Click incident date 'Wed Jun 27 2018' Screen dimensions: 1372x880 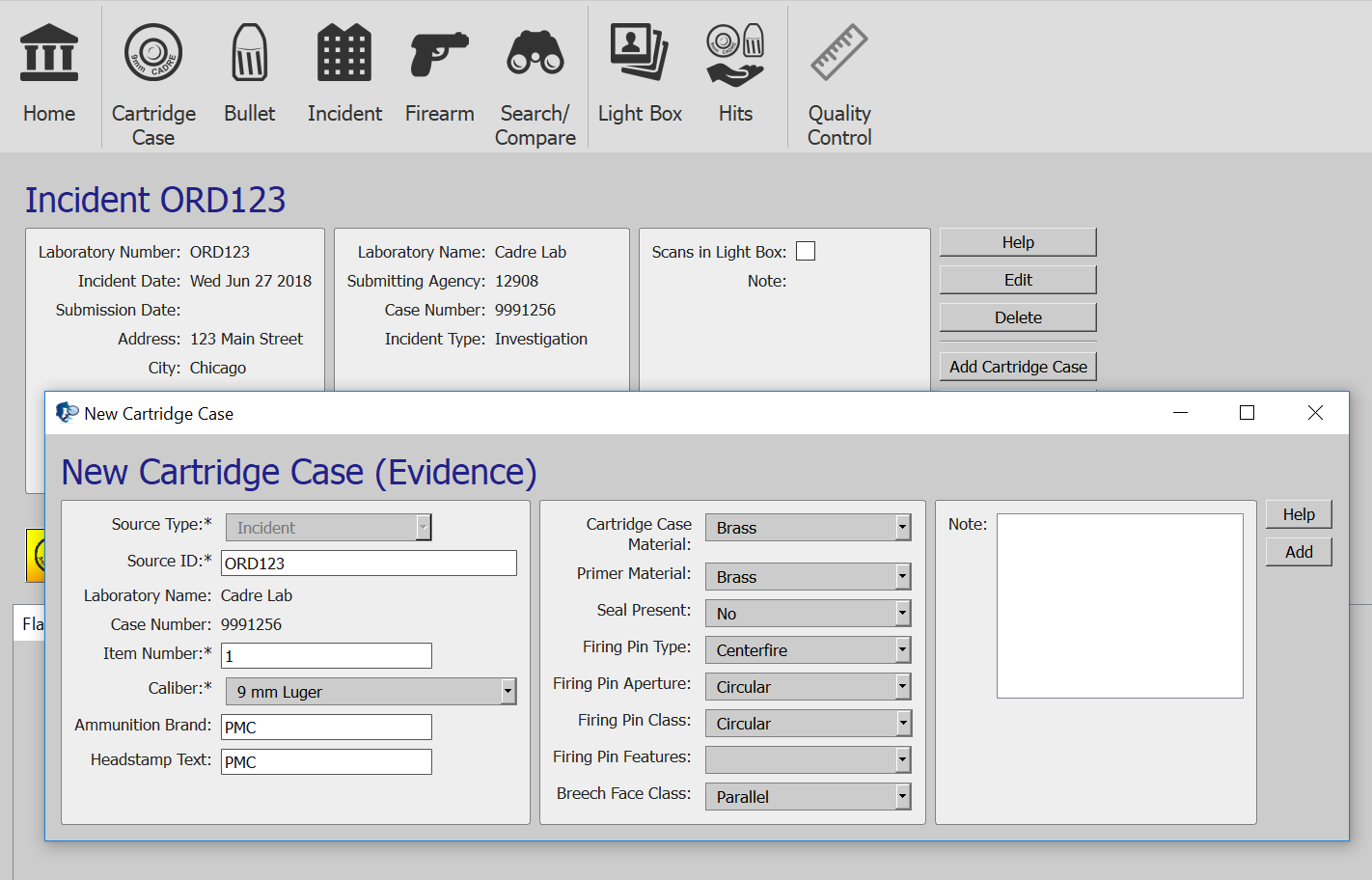[251, 281]
